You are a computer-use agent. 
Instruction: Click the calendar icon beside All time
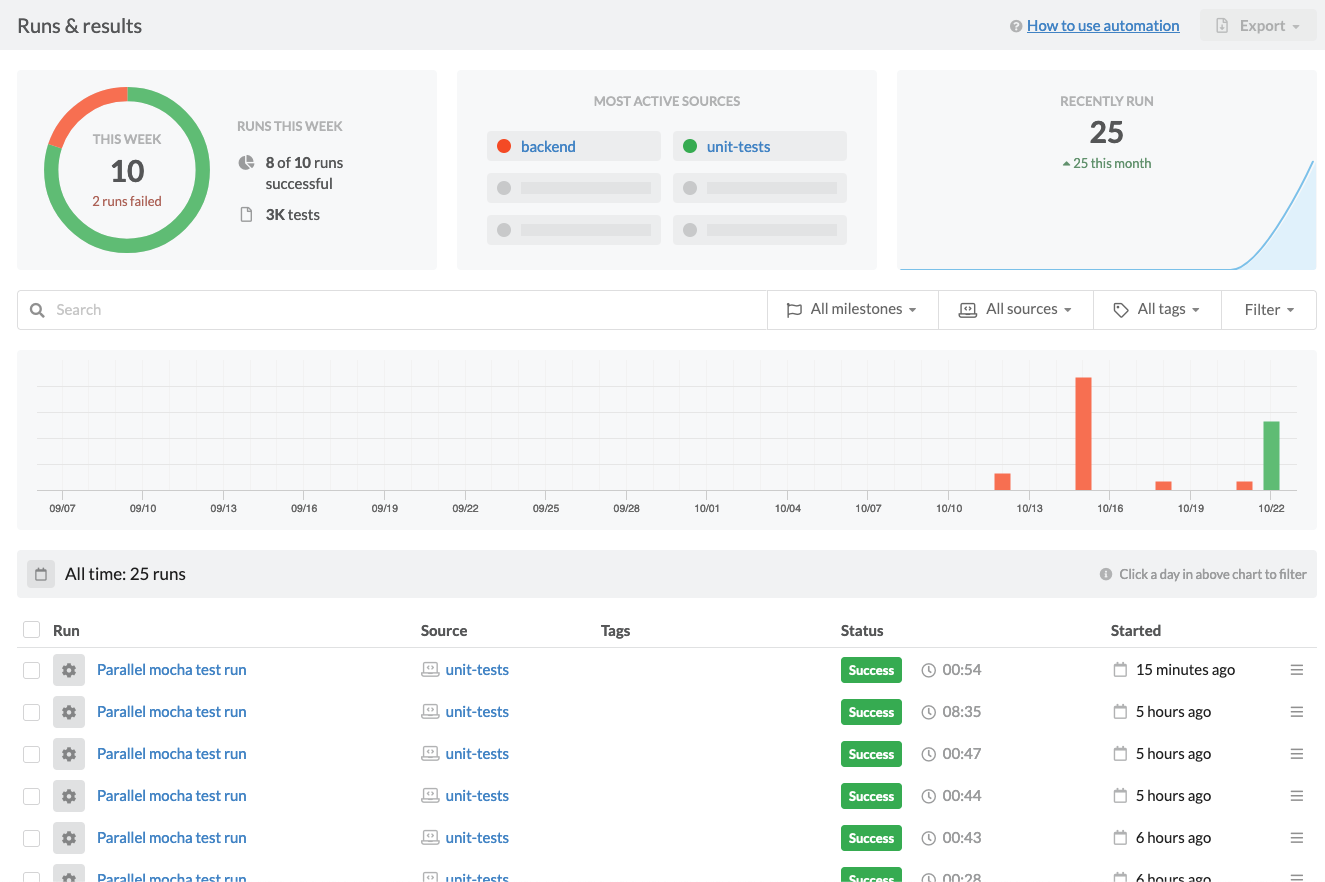41,574
